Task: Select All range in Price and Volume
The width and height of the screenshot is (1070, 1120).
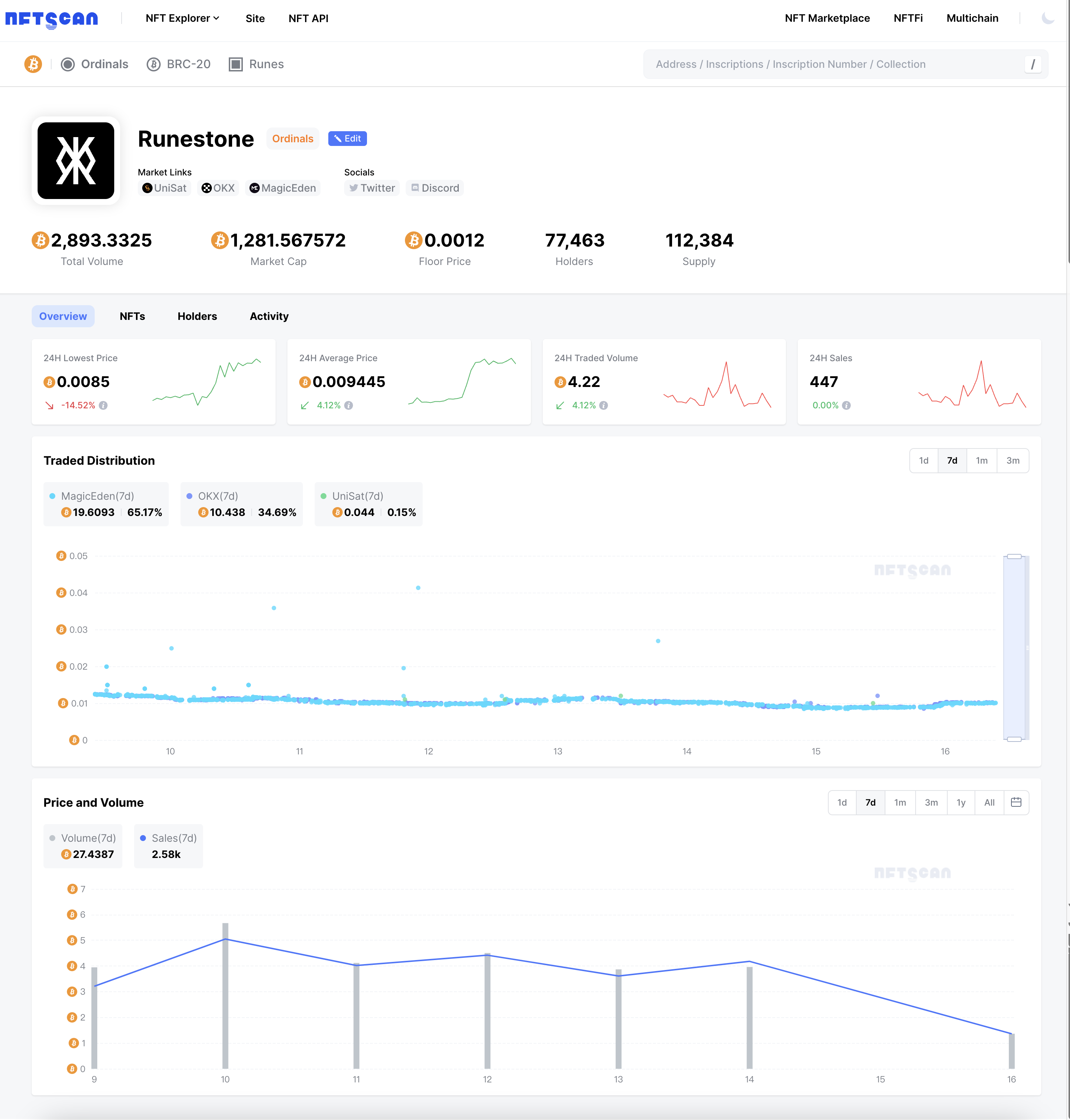Action: (989, 802)
